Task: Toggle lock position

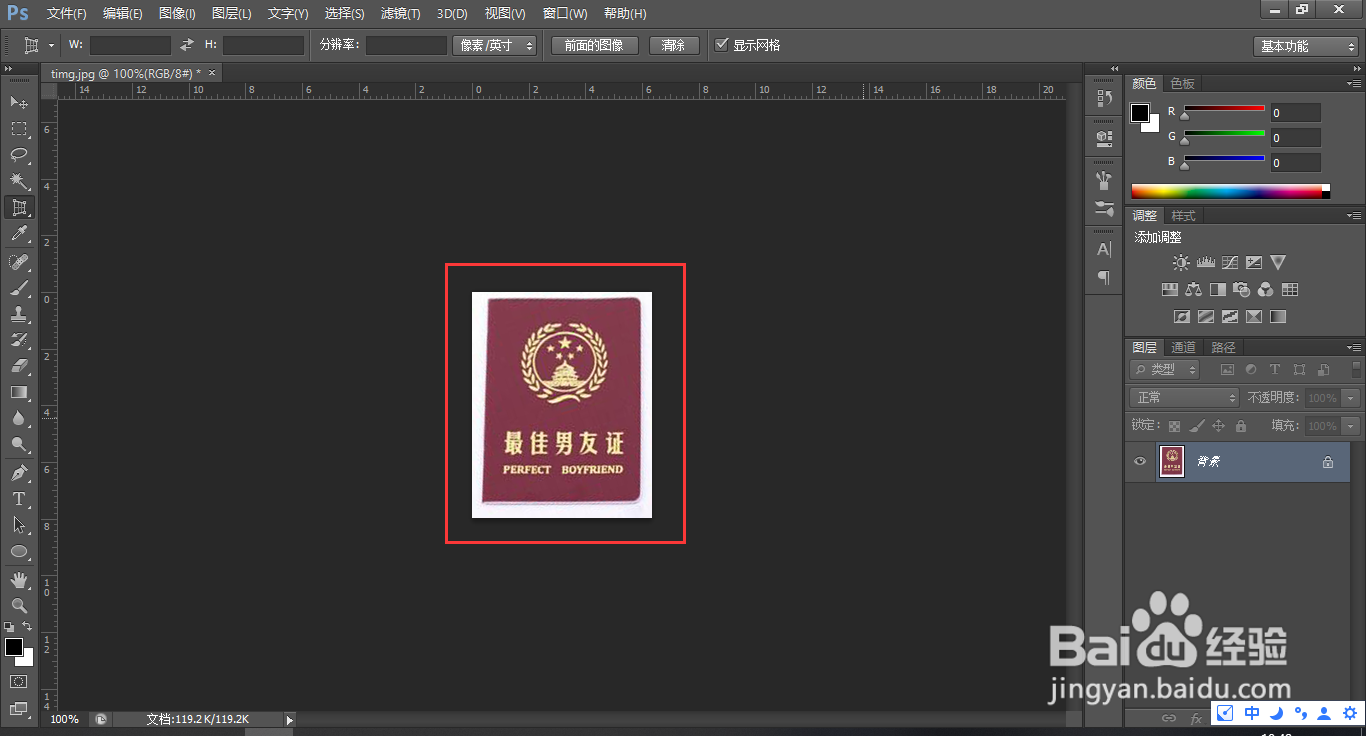Action: coord(1219,426)
